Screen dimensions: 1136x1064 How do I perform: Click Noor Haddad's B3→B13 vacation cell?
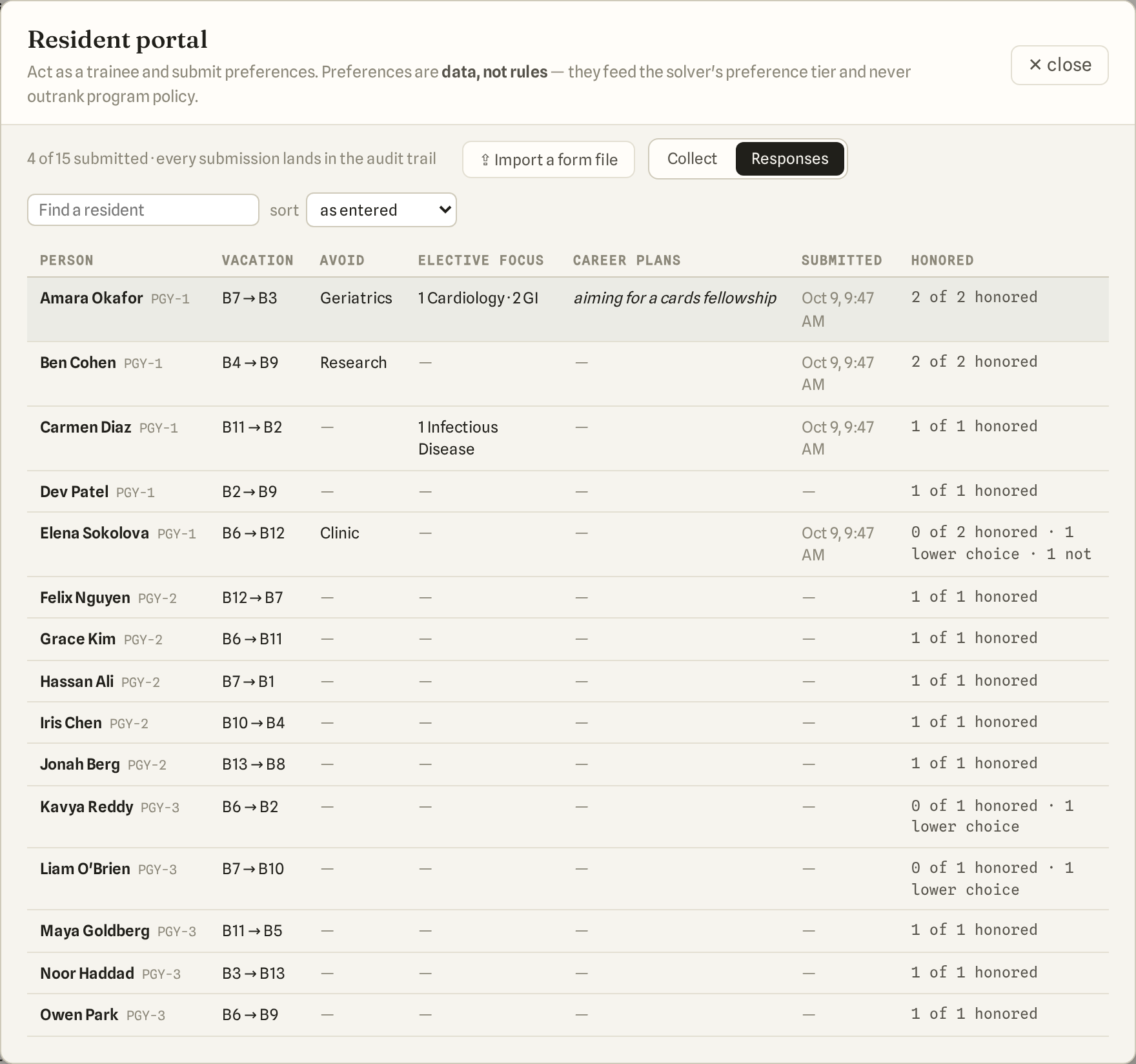(x=254, y=973)
